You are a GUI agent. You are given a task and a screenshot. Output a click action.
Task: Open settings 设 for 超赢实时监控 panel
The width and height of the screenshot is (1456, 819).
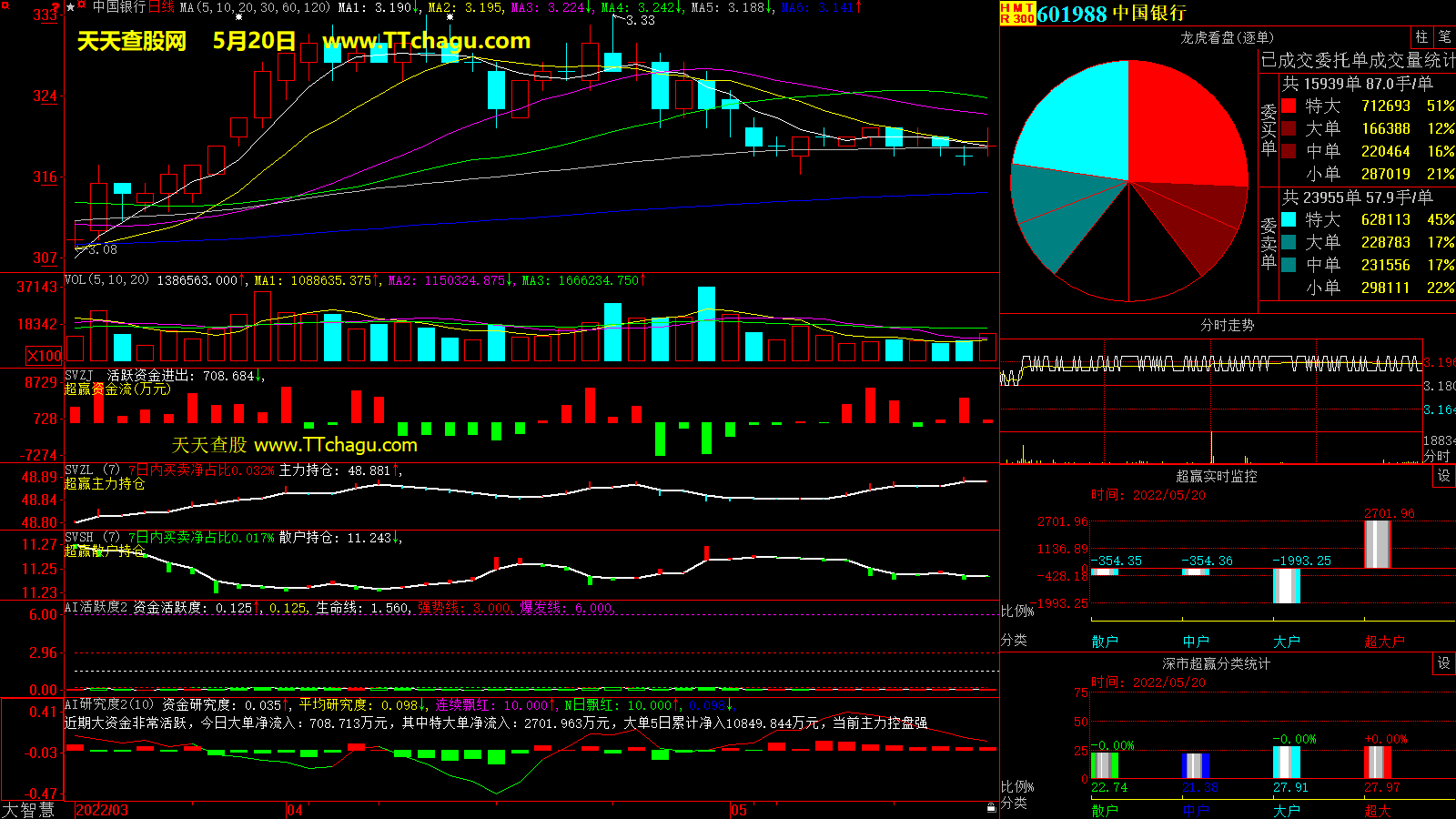(1444, 476)
